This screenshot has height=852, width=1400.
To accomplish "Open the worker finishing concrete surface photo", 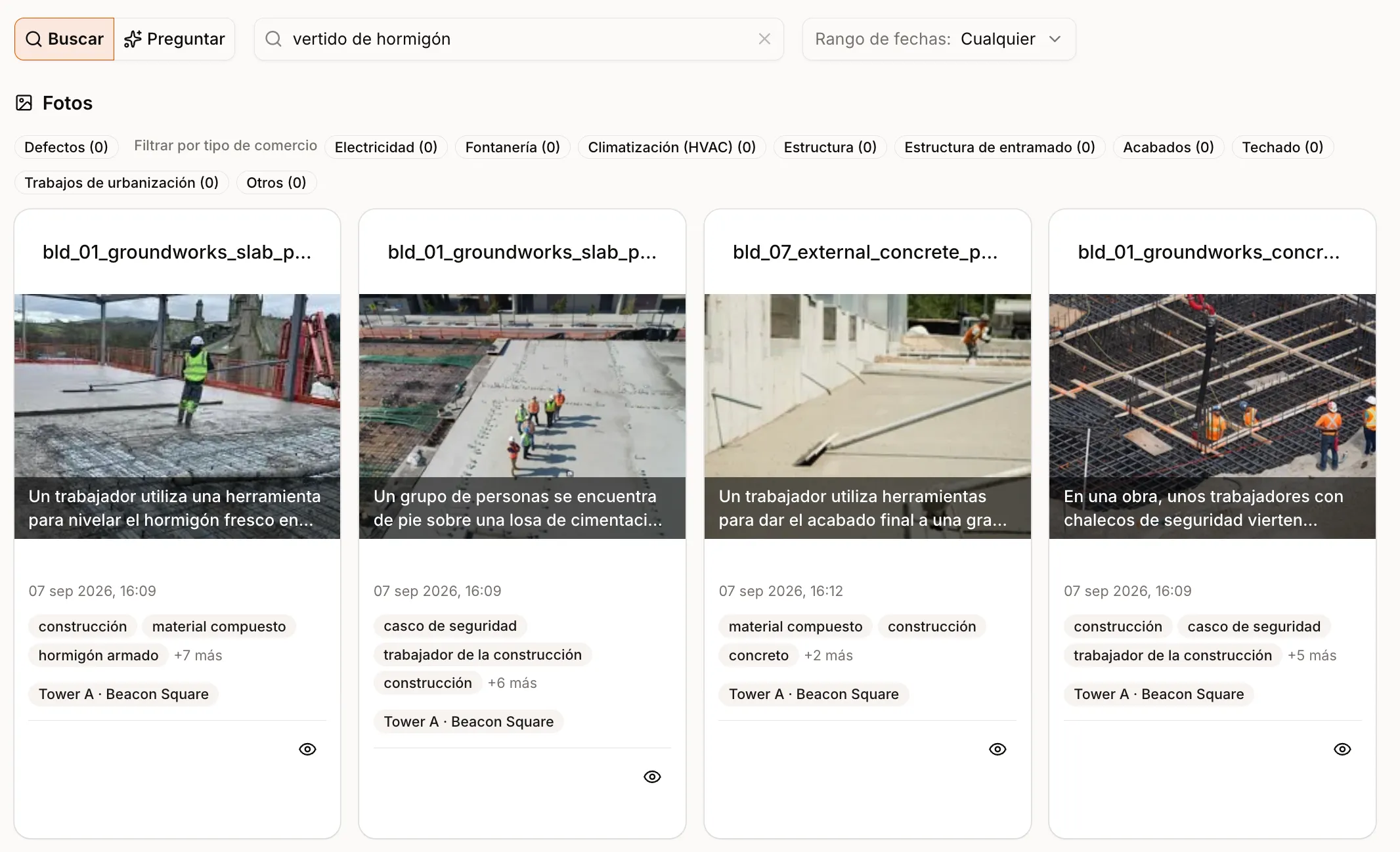I will [x=867, y=416].
